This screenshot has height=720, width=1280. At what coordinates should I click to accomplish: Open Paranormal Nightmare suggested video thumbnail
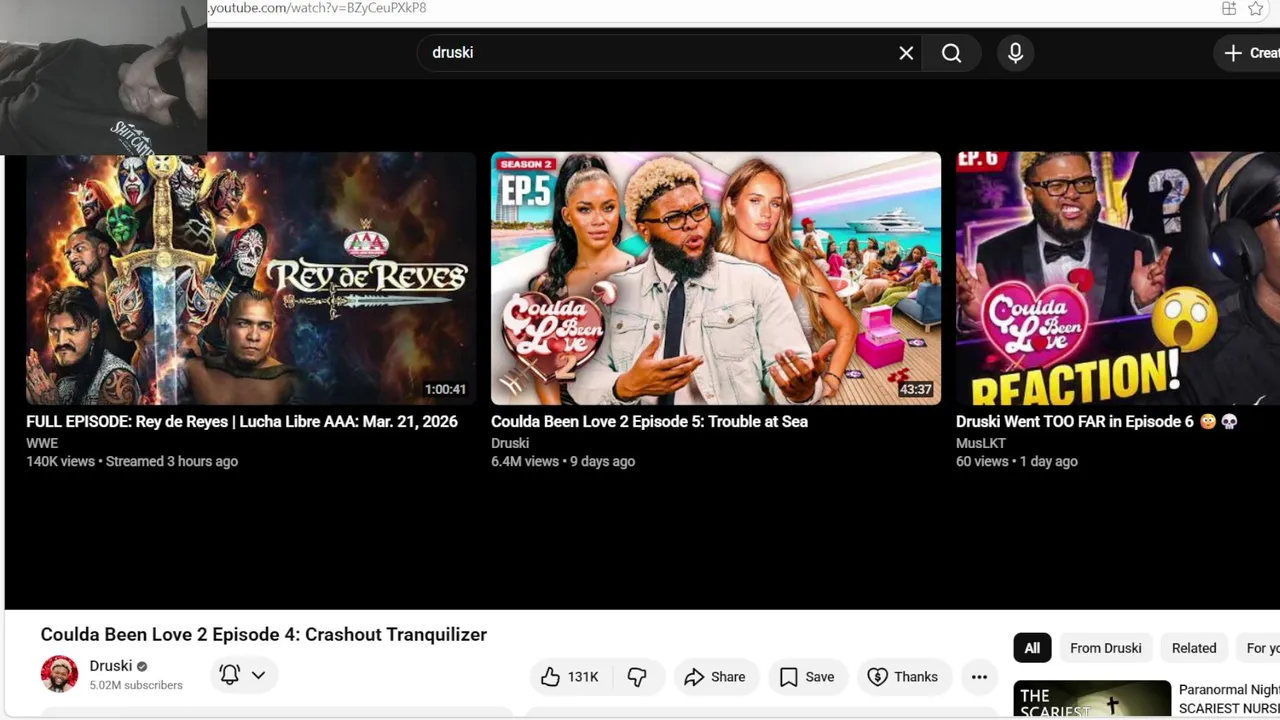pos(1092,699)
